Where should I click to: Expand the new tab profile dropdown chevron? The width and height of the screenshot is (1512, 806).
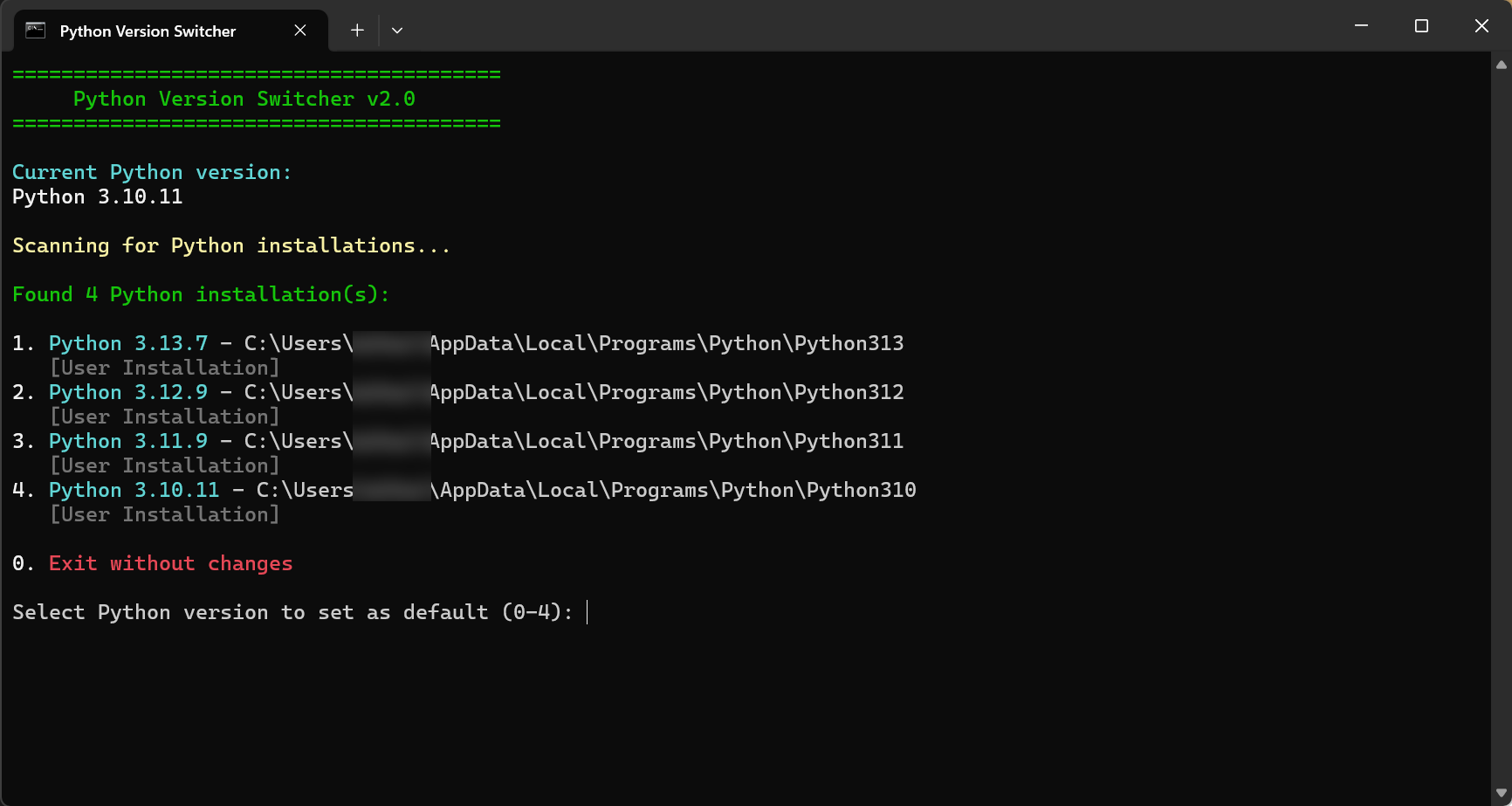pyautogui.click(x=397, y=31)
